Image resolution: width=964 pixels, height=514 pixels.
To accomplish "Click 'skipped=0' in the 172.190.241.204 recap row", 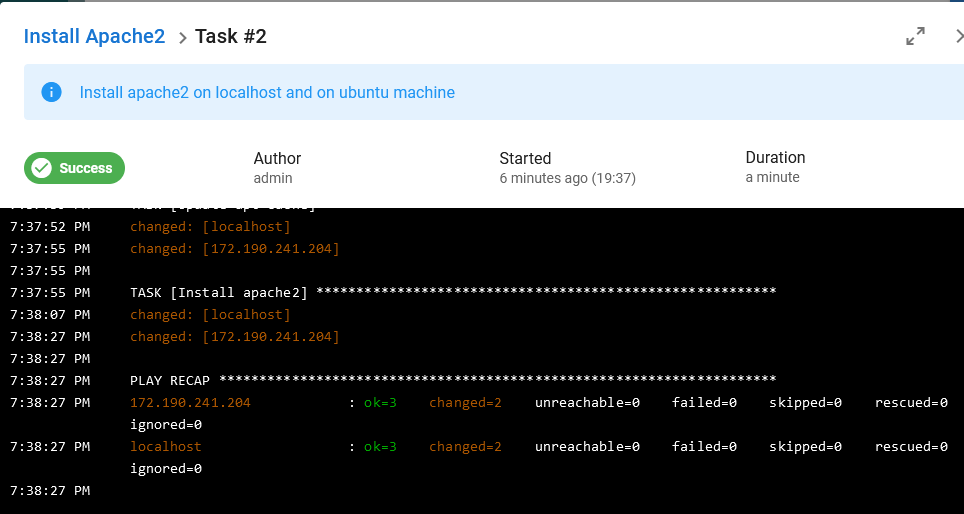I will [x=805, y=403].
